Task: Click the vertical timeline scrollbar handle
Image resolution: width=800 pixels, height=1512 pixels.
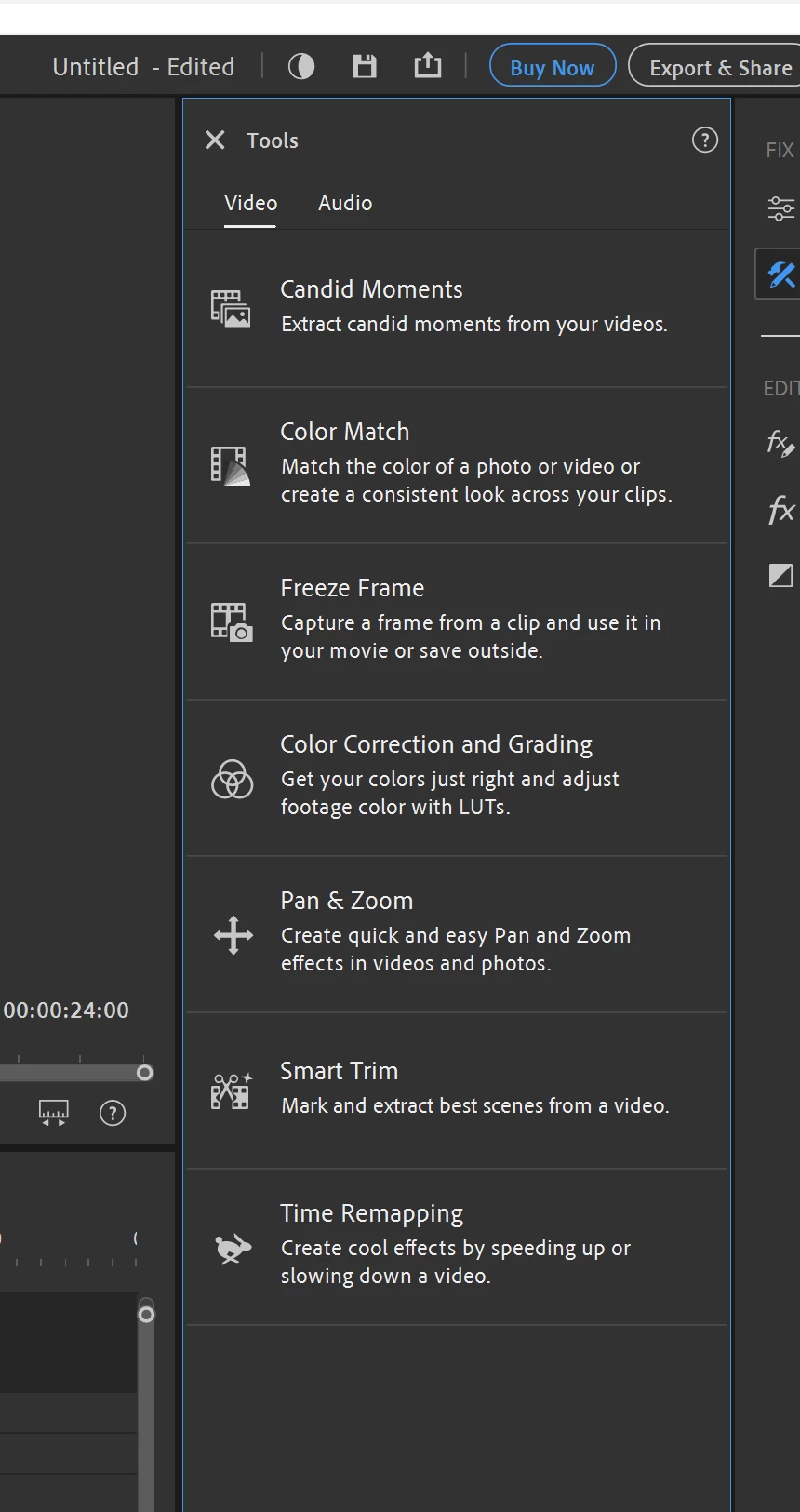Action: pos(146,1315)
